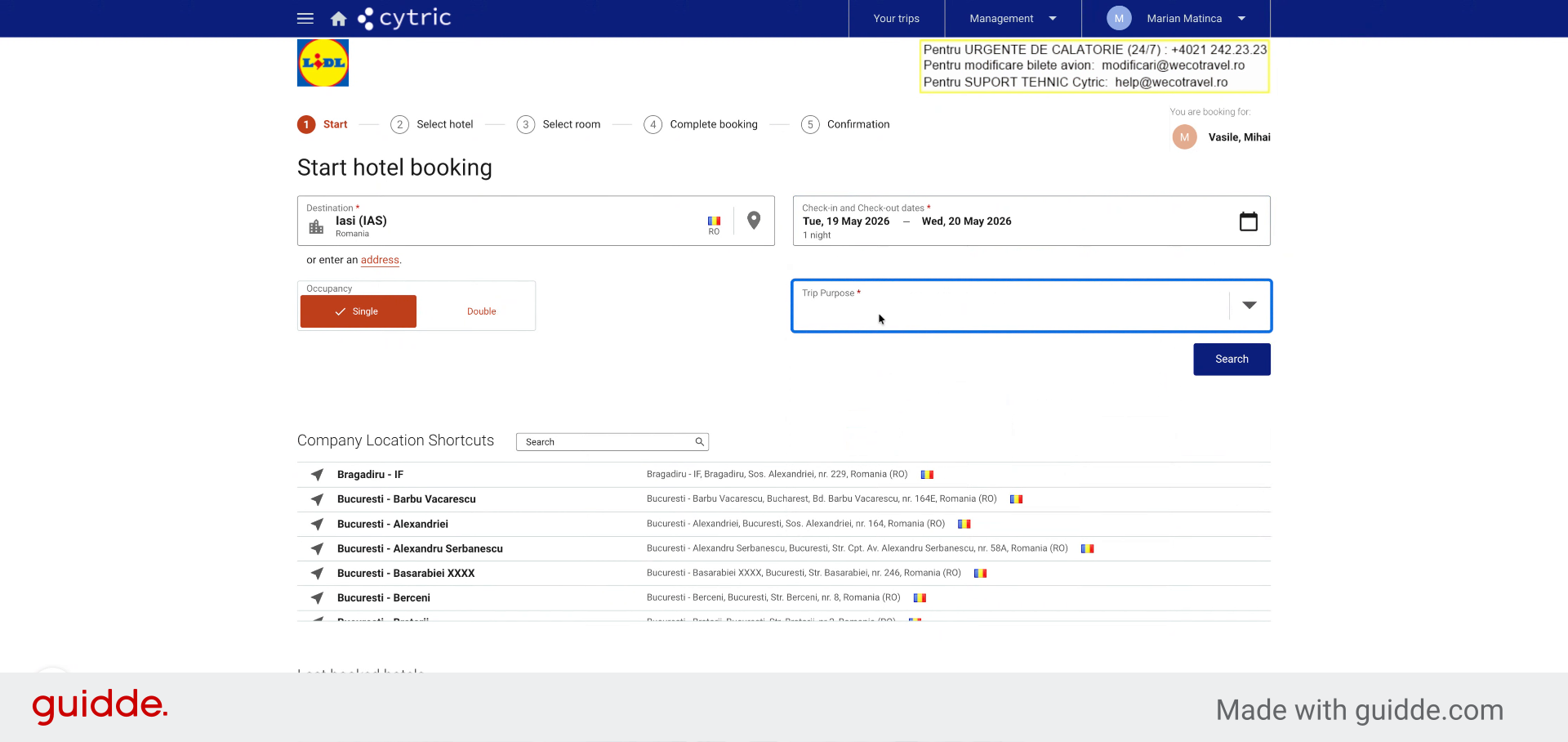Screen dimensions: 1568x742
Task: Click the Marian Matinca avatar icon
Action: (1119, 18)
